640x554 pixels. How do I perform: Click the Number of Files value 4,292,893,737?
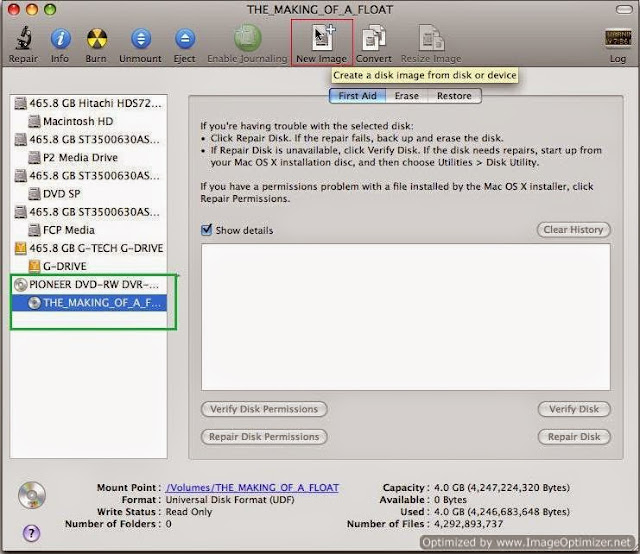point(468,524)
